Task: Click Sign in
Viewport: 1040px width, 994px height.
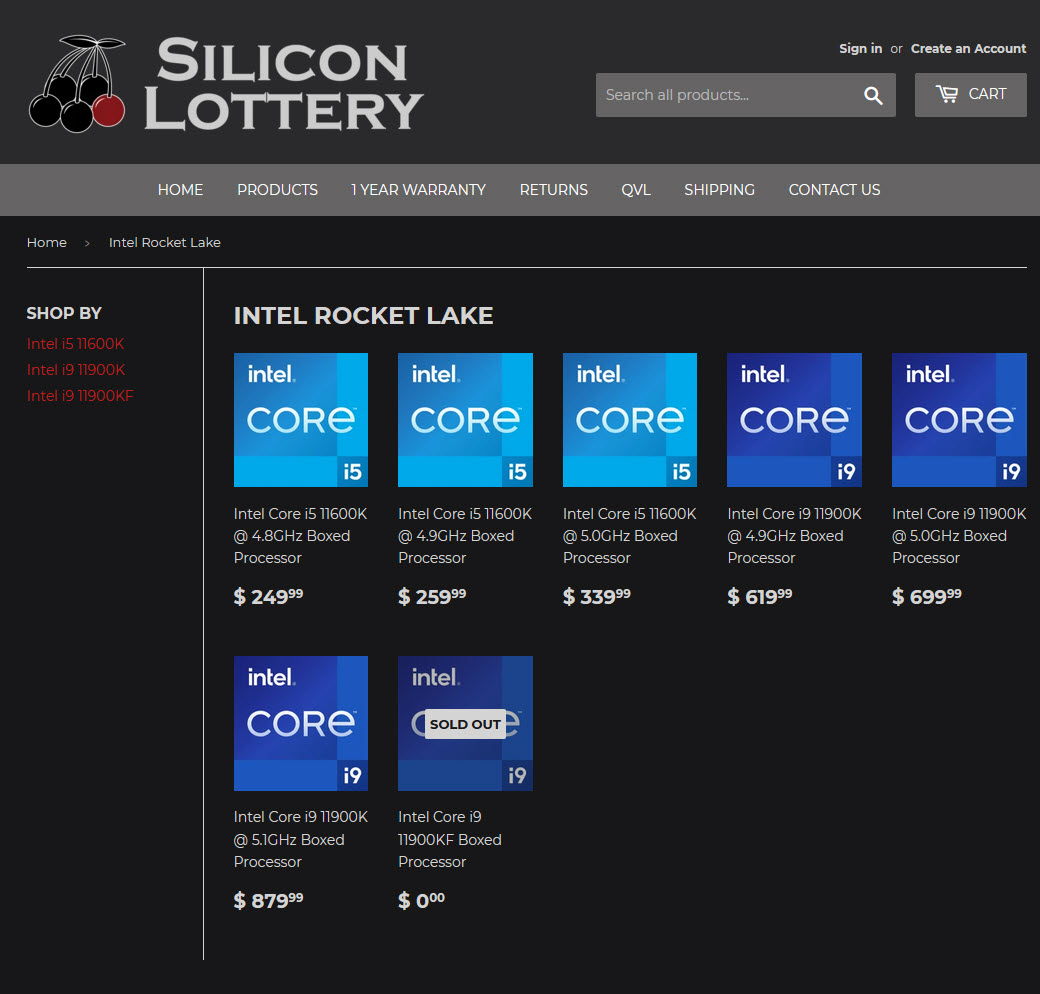Action: pos(860,48)
